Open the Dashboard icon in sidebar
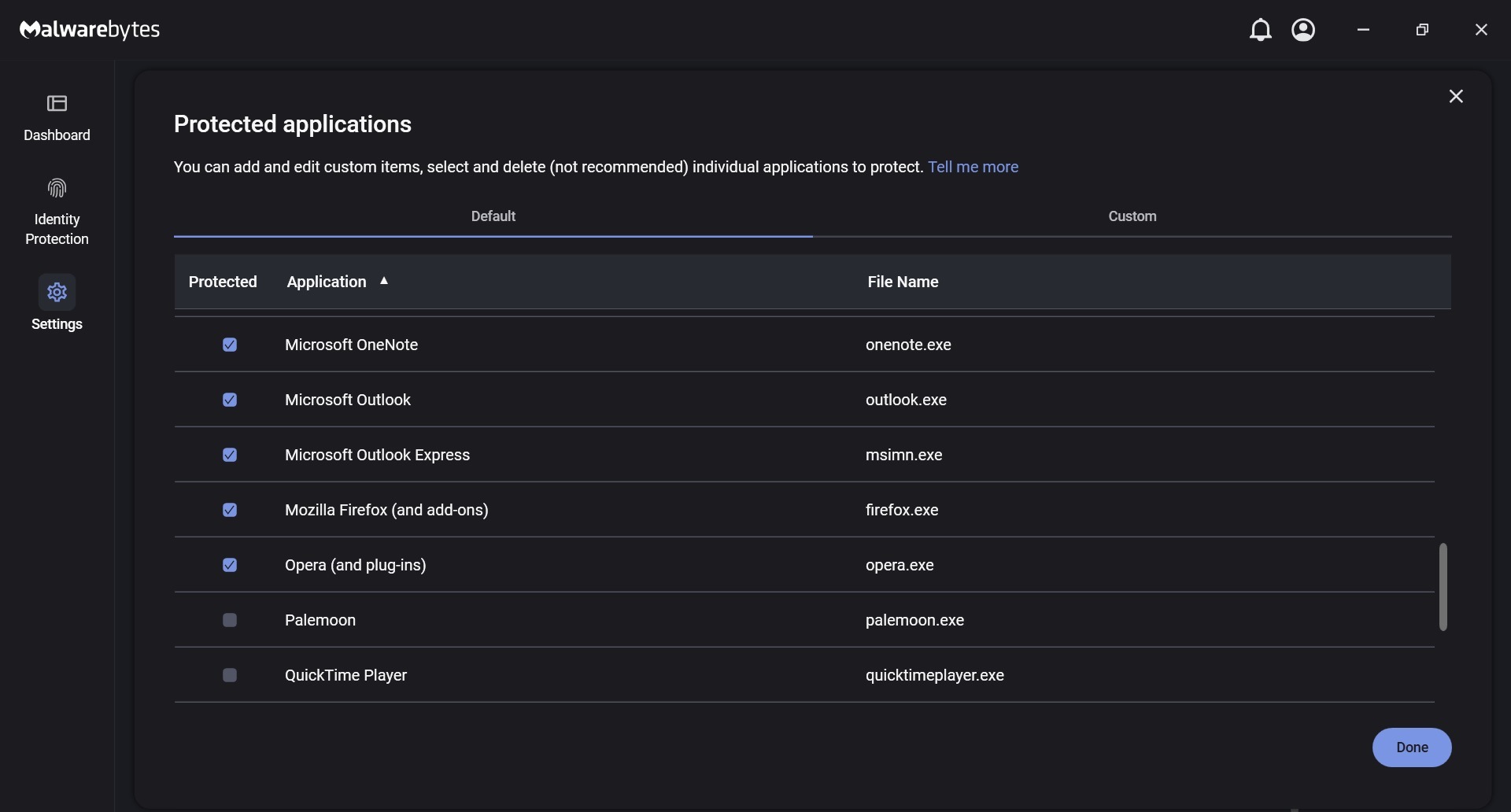1511x812 pixels. tap(57, 103)
